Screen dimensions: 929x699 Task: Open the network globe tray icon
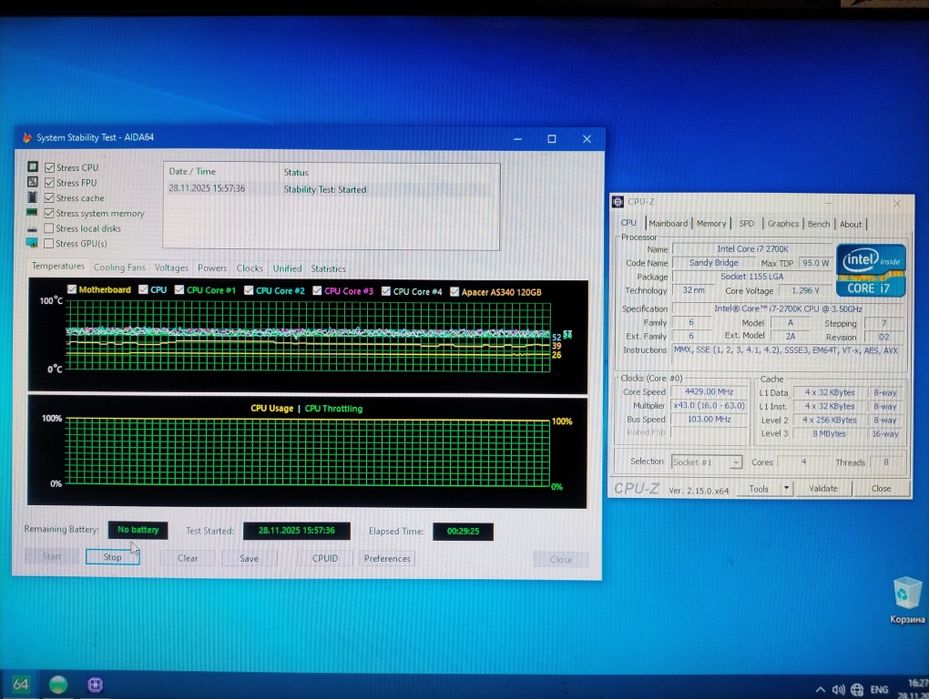pos(857,690)
